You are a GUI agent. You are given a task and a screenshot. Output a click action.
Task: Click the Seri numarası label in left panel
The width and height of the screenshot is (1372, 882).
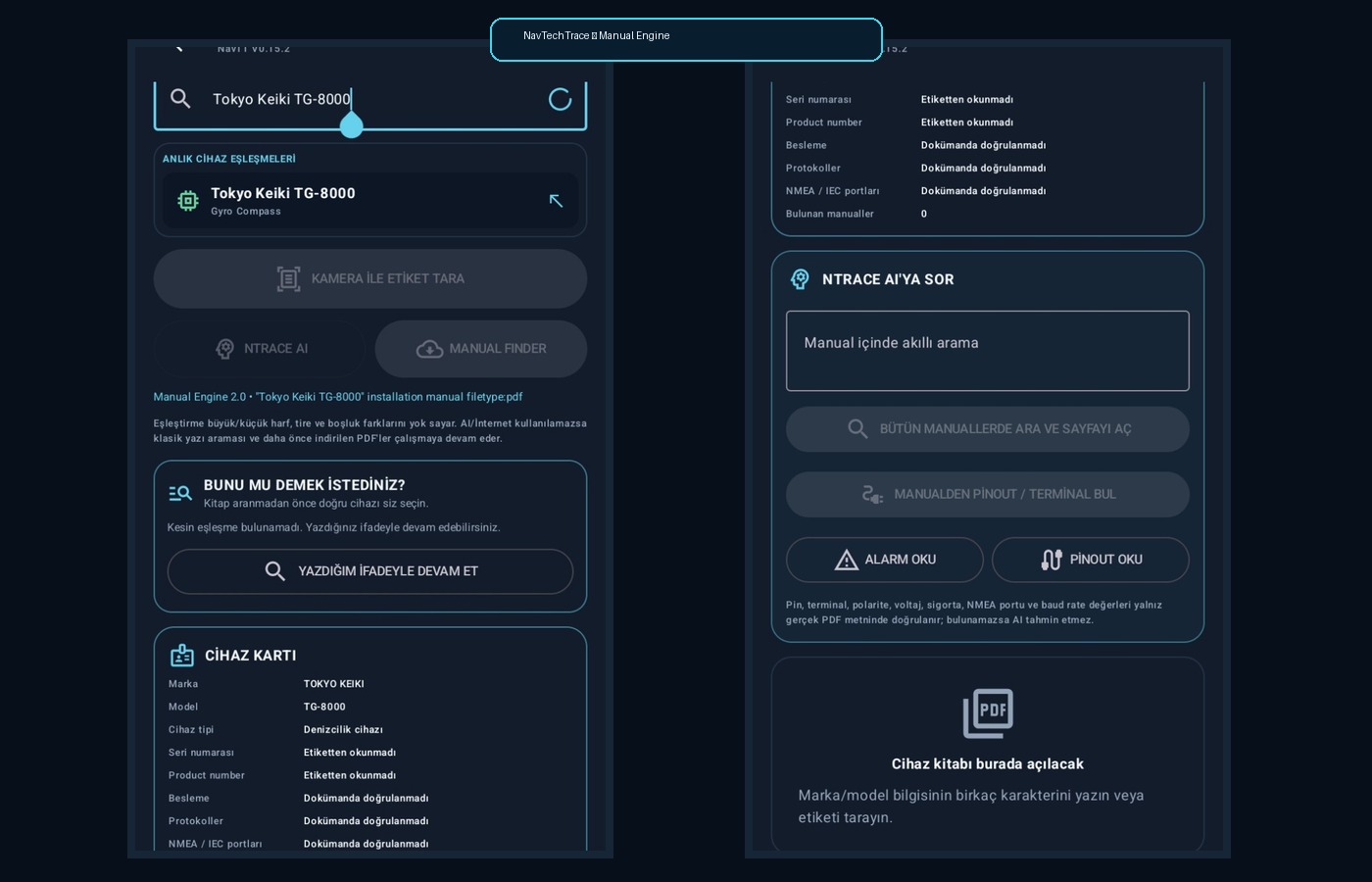(x=201, y=753)
